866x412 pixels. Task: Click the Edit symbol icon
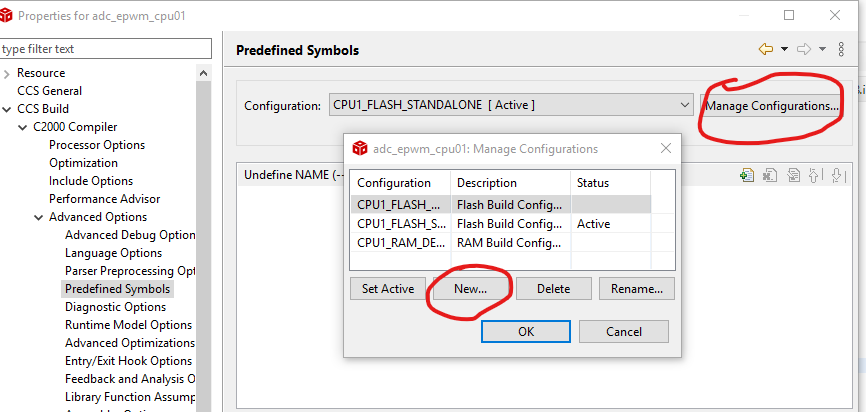coord(793,175)
